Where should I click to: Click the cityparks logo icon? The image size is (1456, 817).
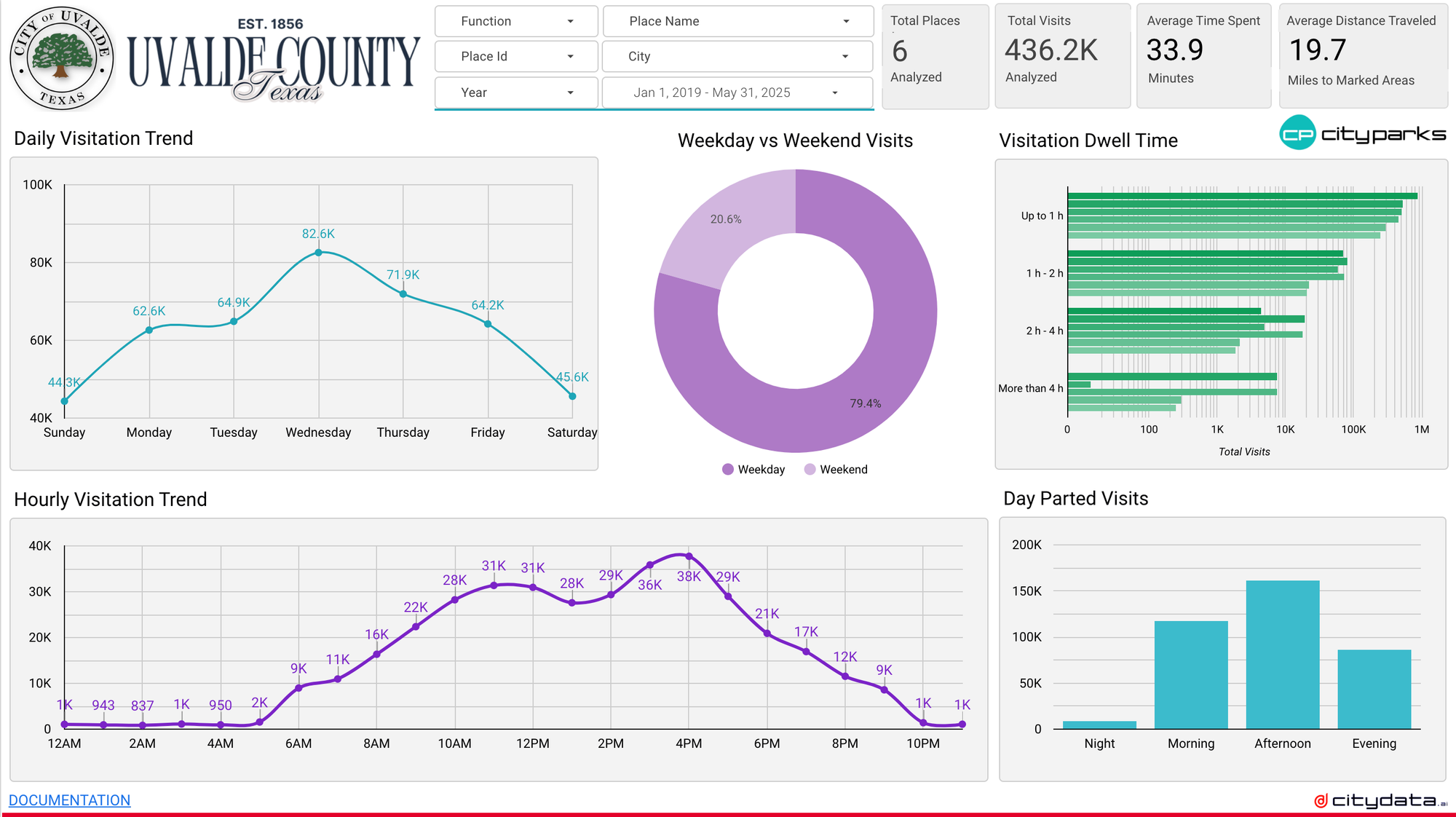click(1297, 133)
